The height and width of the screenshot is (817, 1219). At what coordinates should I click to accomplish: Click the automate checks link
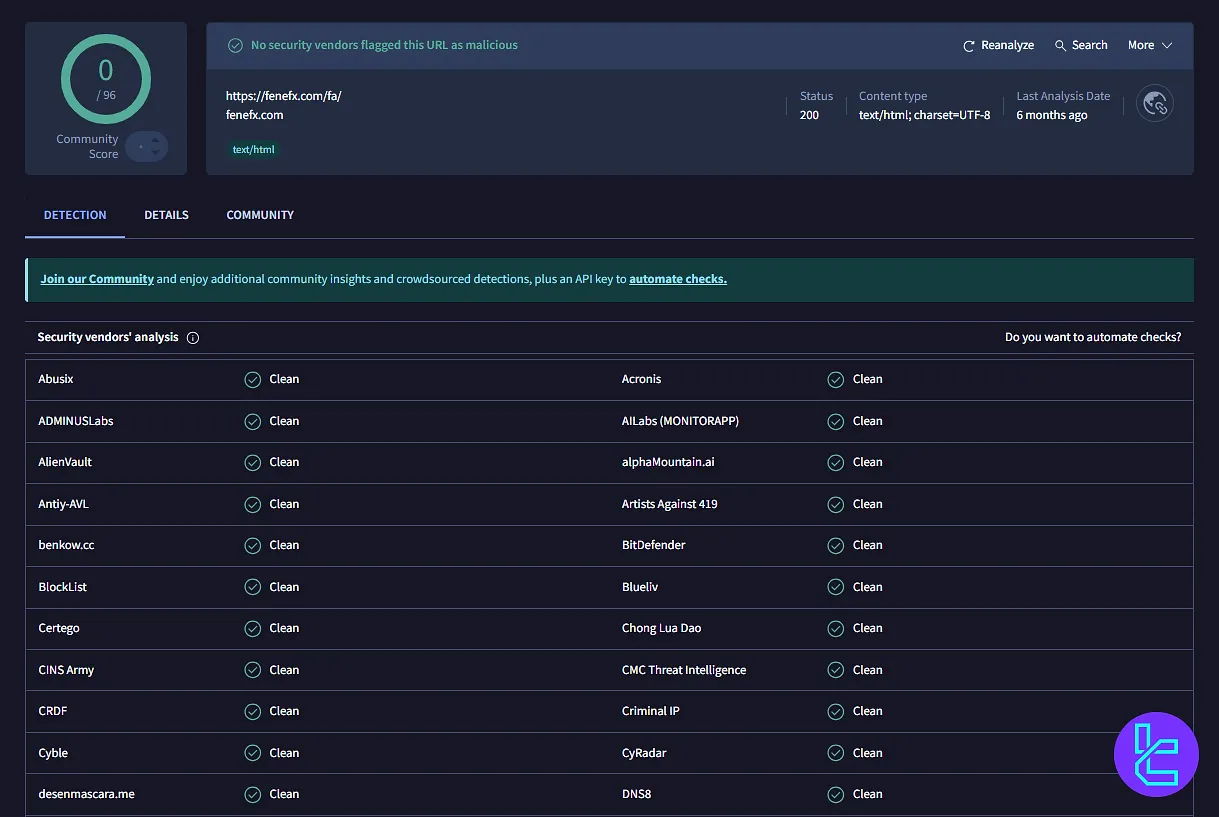coord(678,279)
